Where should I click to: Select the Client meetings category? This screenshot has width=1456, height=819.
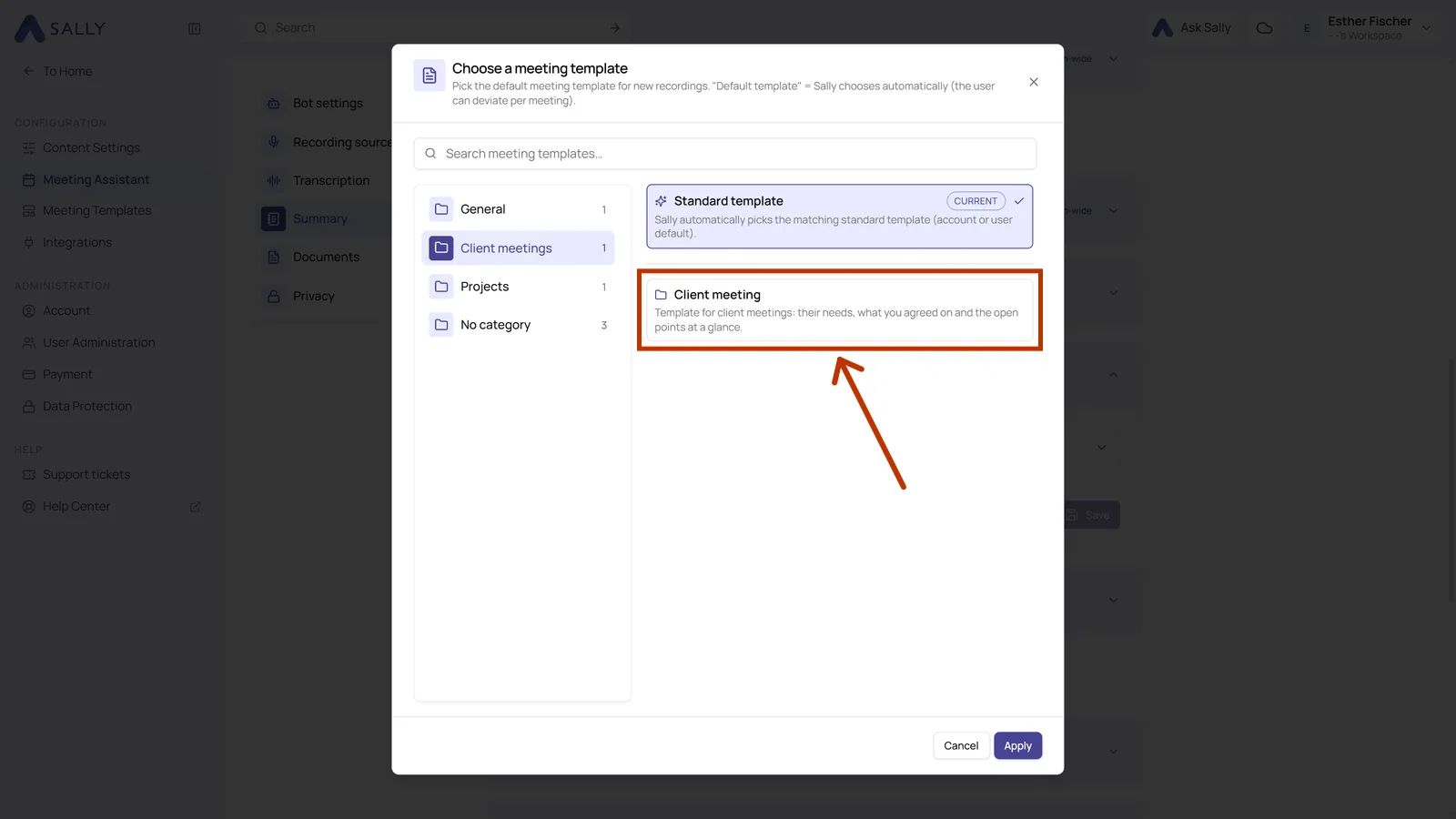point(519,248)
